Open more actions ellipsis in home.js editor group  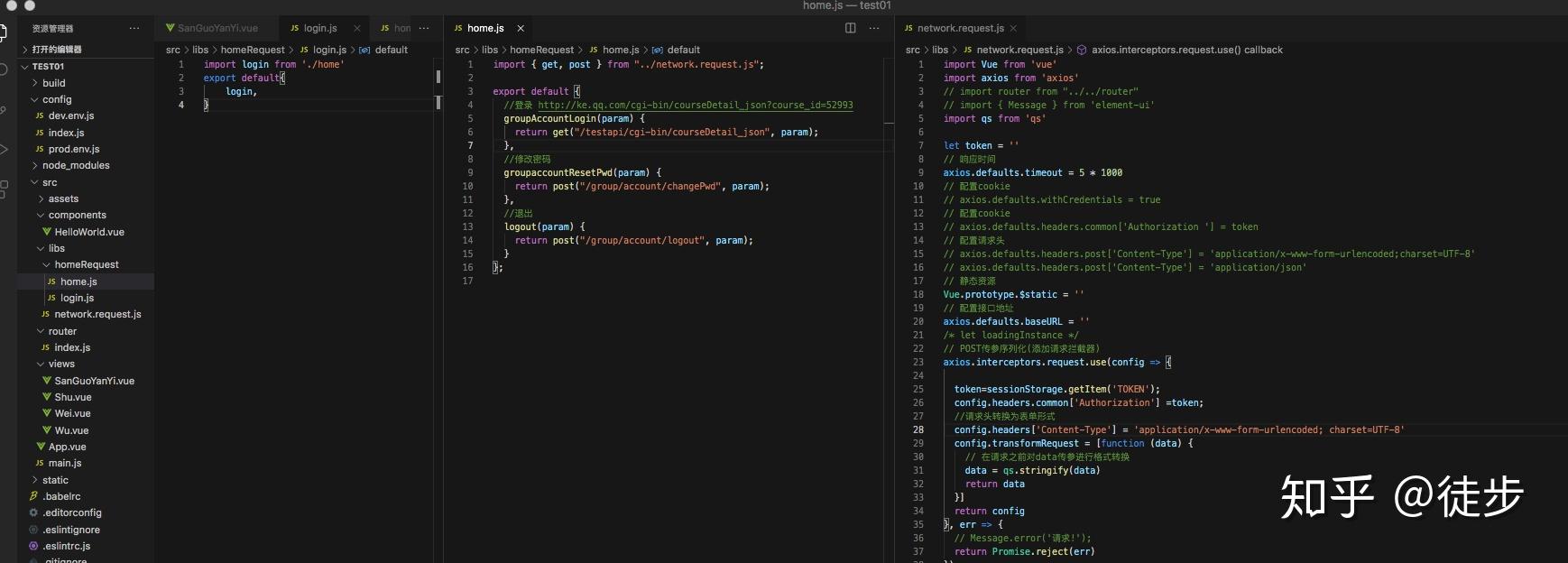(873, 28)
